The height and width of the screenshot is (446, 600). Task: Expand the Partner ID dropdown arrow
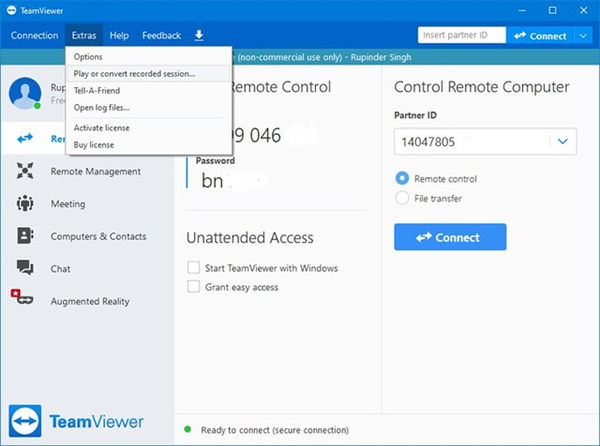click(x=564, y=142)
